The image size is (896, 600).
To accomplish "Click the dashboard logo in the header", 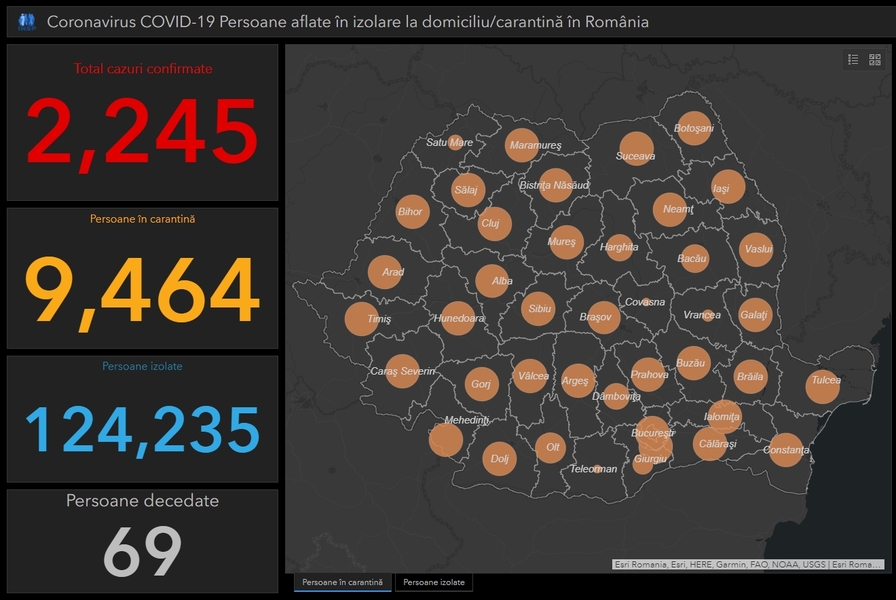I will (x=27, y=21).
